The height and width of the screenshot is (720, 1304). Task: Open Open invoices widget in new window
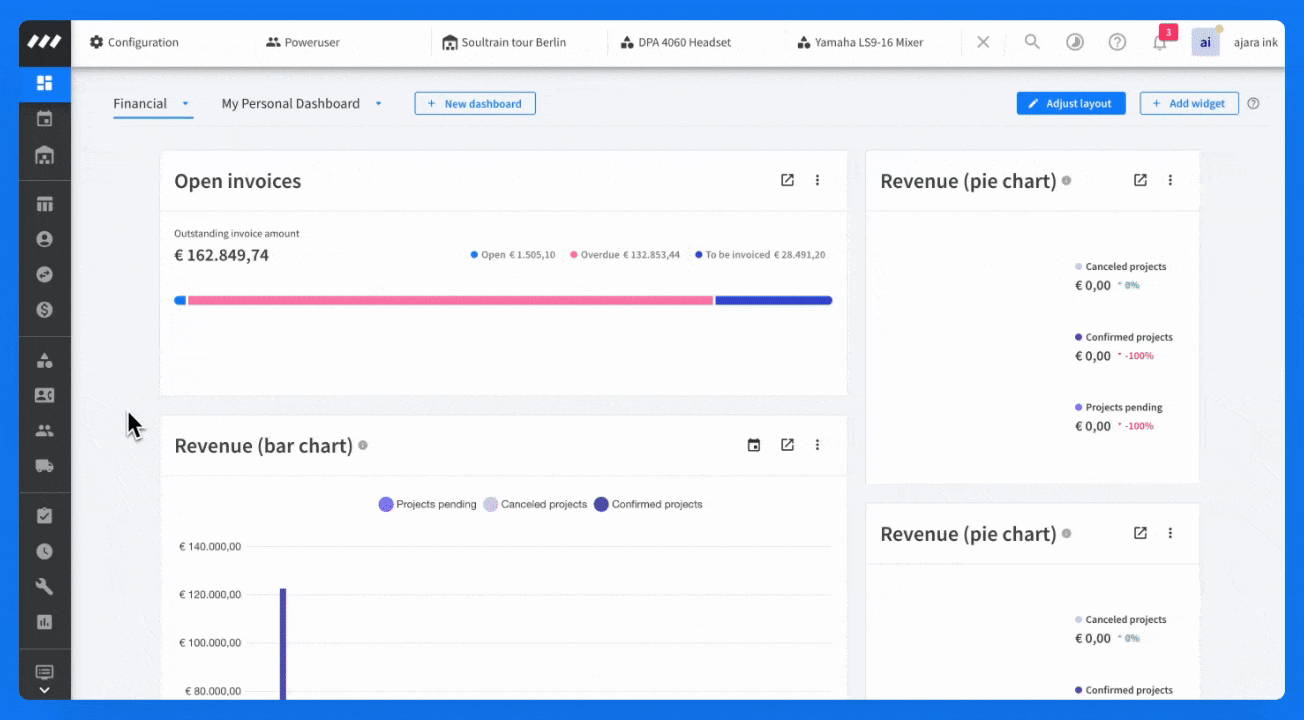click(787, 180)
